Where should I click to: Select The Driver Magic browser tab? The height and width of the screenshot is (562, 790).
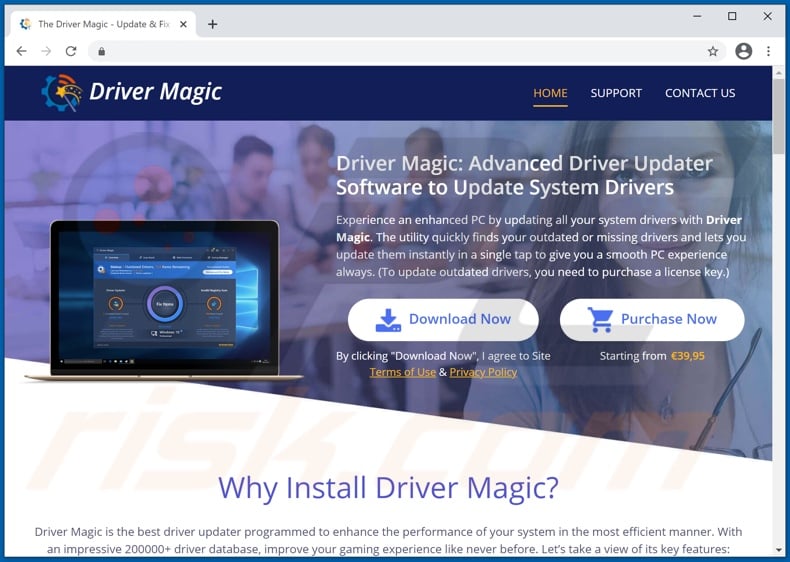103,24
